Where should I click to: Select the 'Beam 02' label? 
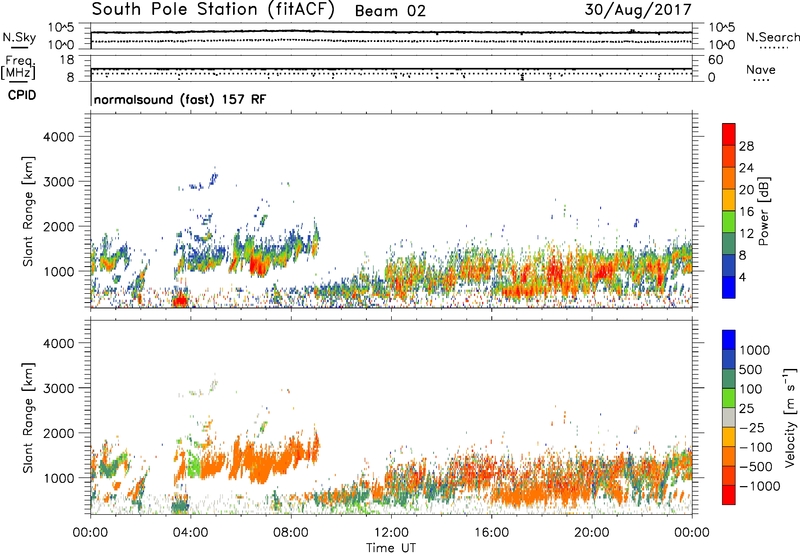(390, 11)
